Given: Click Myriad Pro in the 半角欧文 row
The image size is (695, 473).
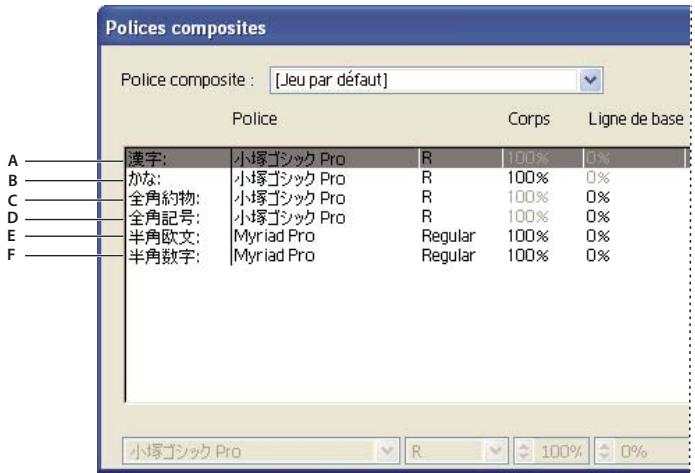Looking at the screenshot, I should (x=274, y=236).
